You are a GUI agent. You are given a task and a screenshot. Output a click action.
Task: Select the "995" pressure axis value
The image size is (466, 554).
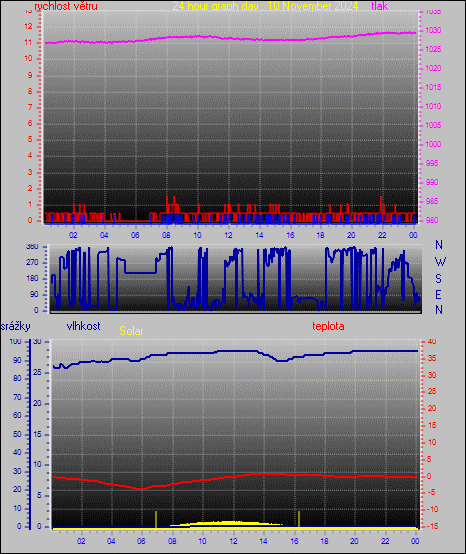tap(432, 163)
